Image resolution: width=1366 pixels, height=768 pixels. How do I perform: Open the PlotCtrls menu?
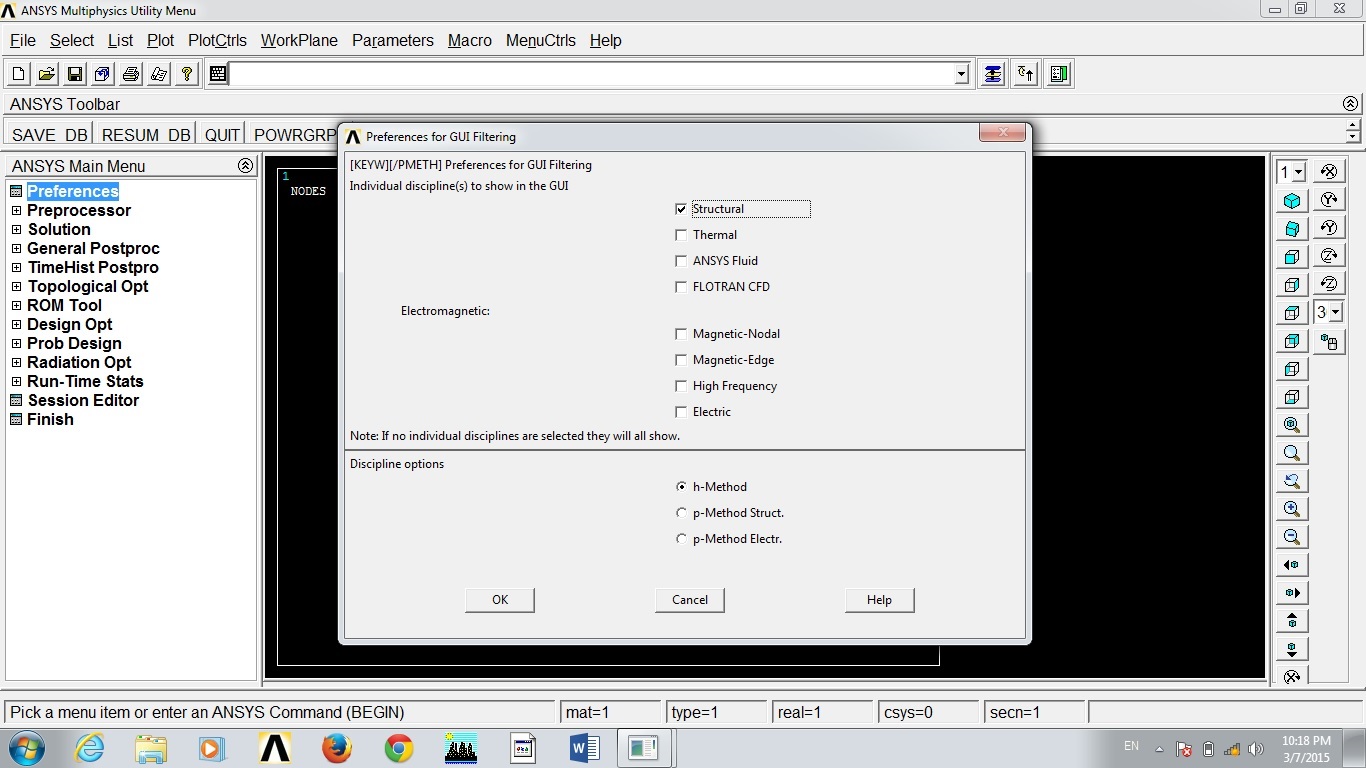point(217,41)
